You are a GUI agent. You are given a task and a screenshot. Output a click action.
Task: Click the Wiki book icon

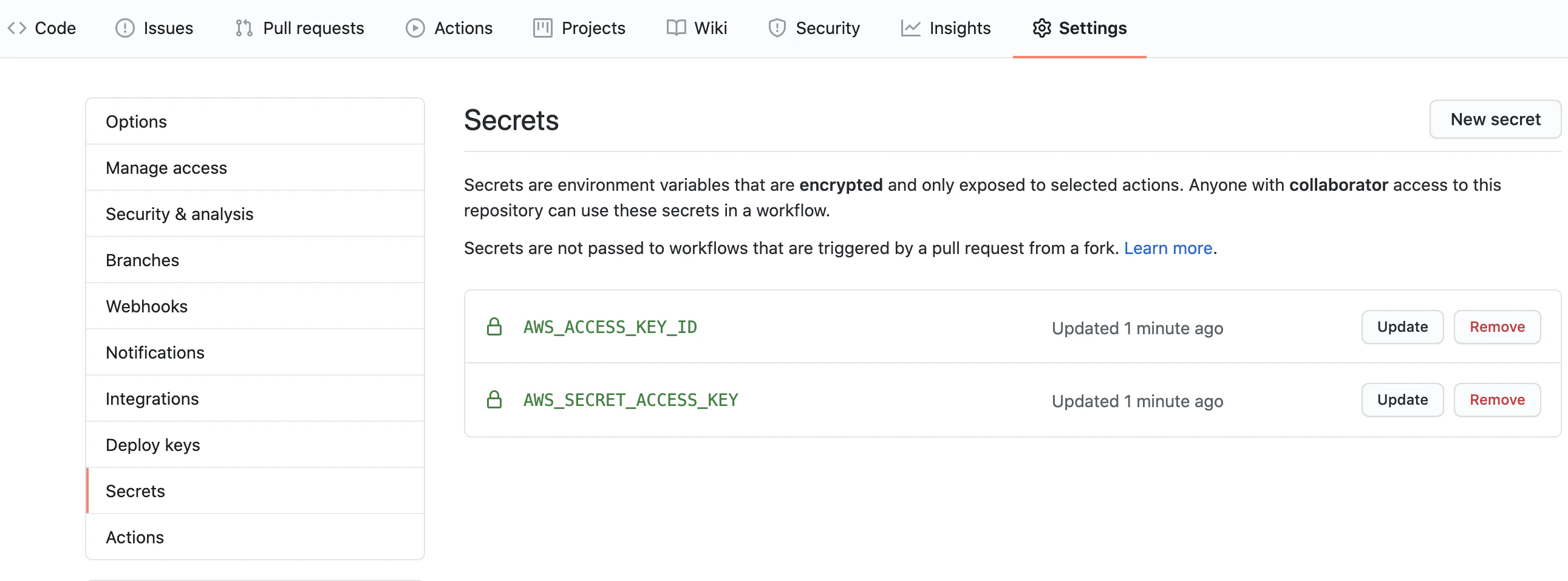click(676, 28)
